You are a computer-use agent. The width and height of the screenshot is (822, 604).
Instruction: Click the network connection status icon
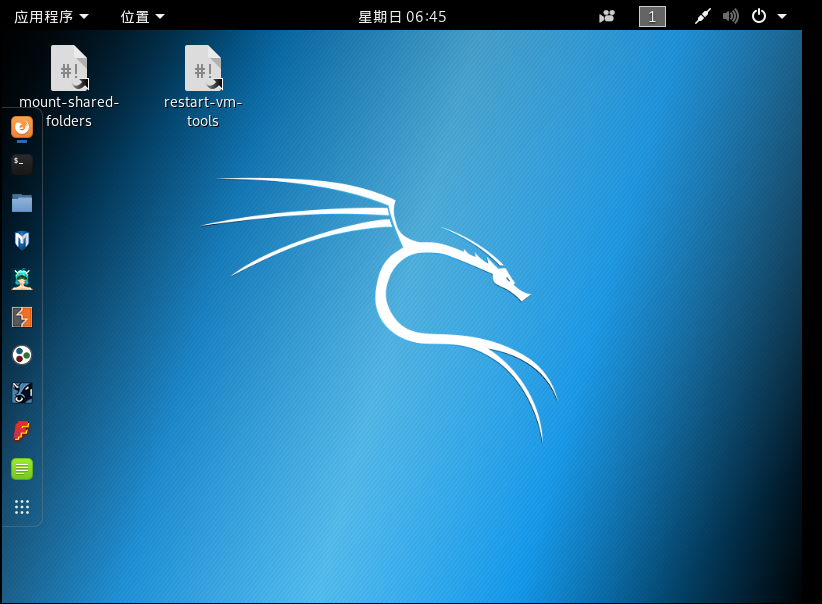[x=702, y=16]
